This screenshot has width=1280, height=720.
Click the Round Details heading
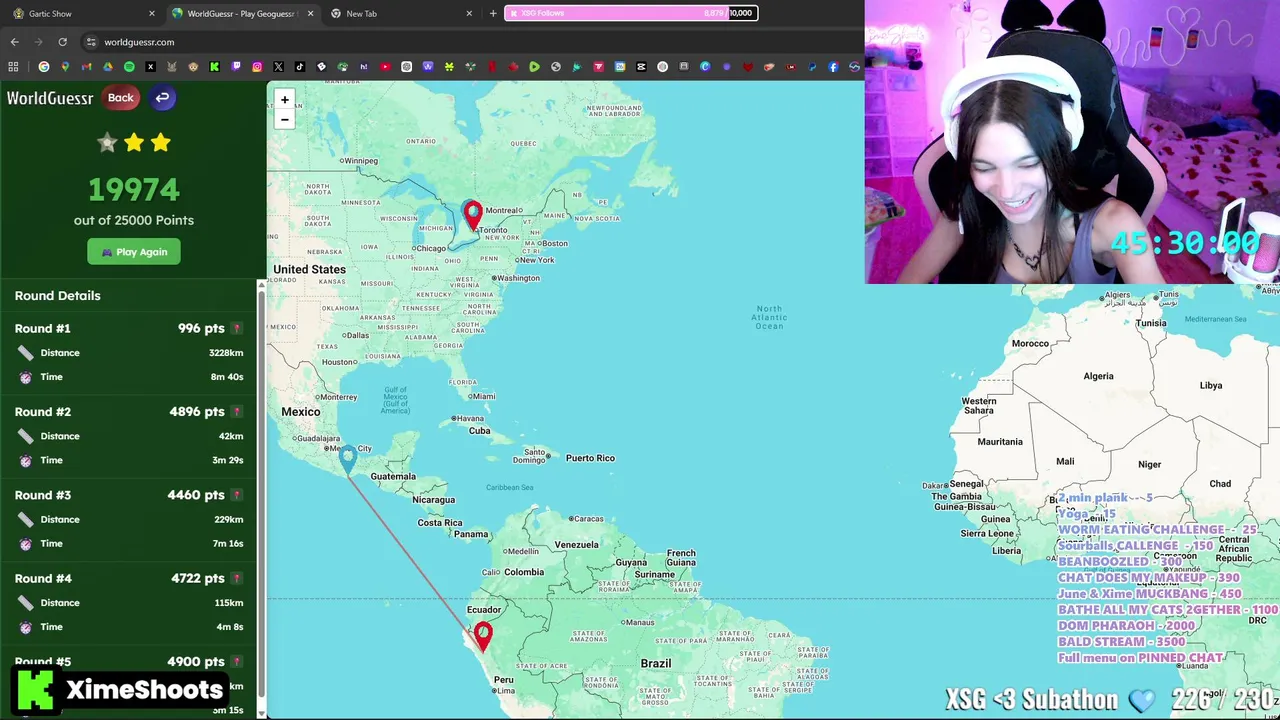(x=57, y=295)
